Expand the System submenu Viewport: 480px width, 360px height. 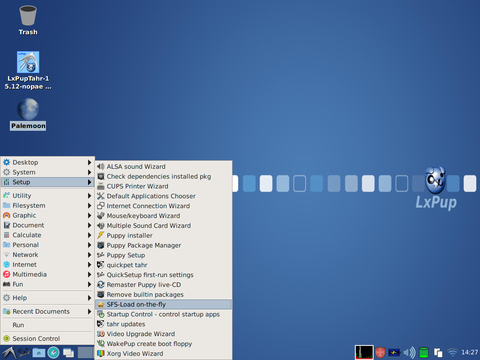tap(47, 172)
